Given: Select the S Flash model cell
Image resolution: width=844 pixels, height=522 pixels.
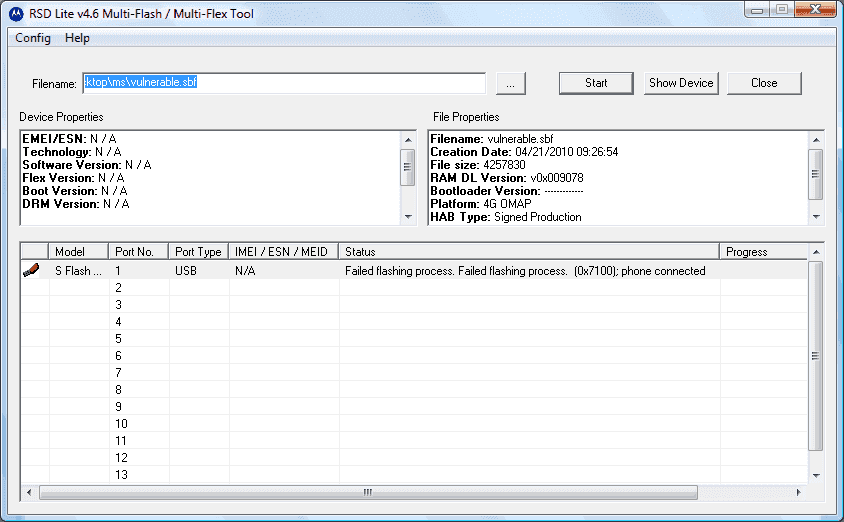Looking at the screenshot, I should (x=78, y=271).
